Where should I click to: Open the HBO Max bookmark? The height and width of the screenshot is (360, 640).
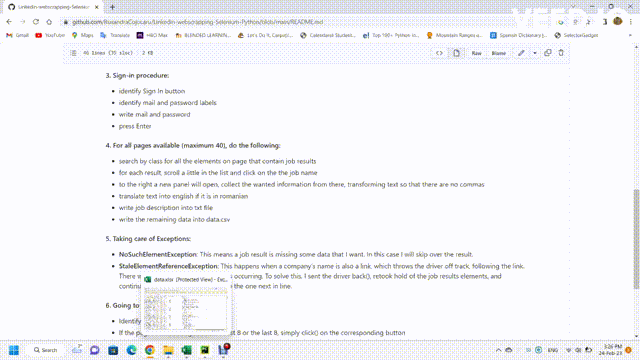click(x=152, y=36)
